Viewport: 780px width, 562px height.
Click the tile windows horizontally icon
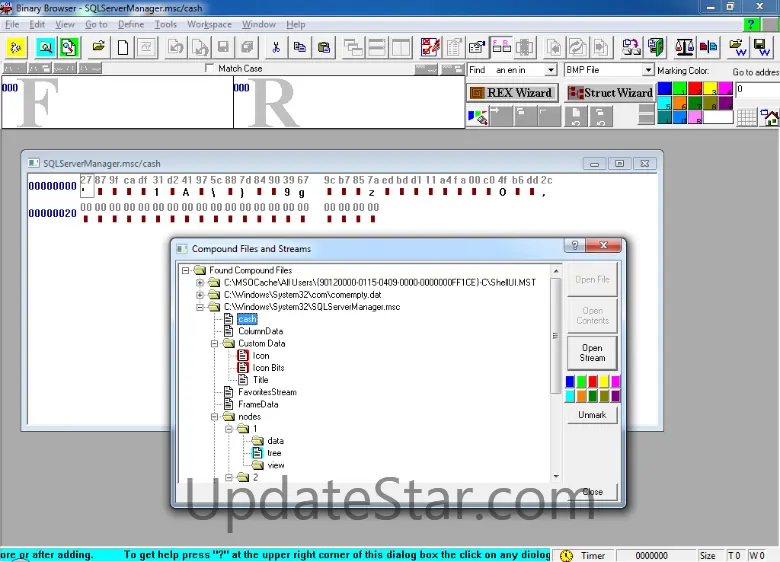coord(377,48)
